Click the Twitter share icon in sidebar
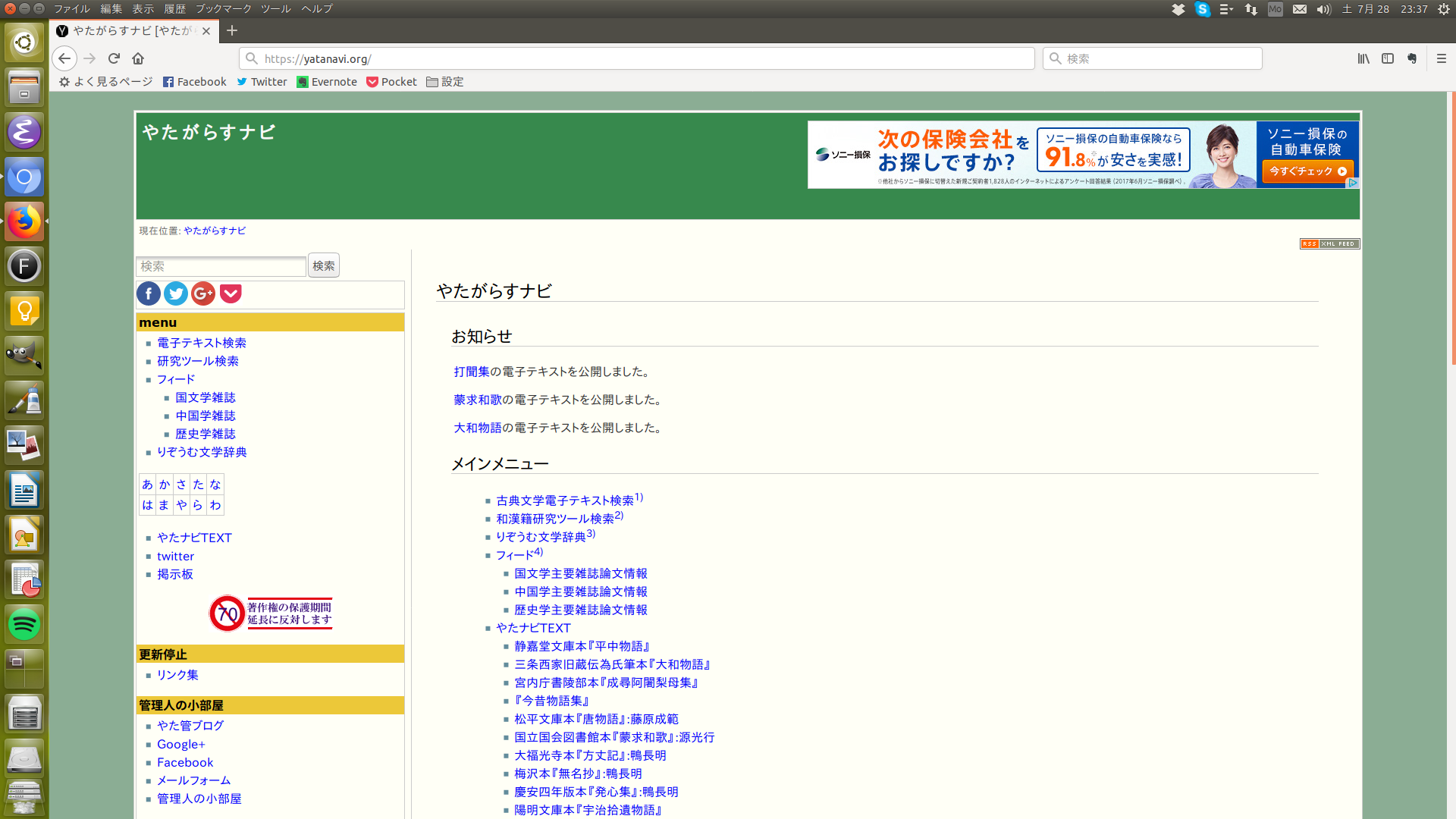The width and height of the screenshot is (1456, 819). [x=176, y=293]
